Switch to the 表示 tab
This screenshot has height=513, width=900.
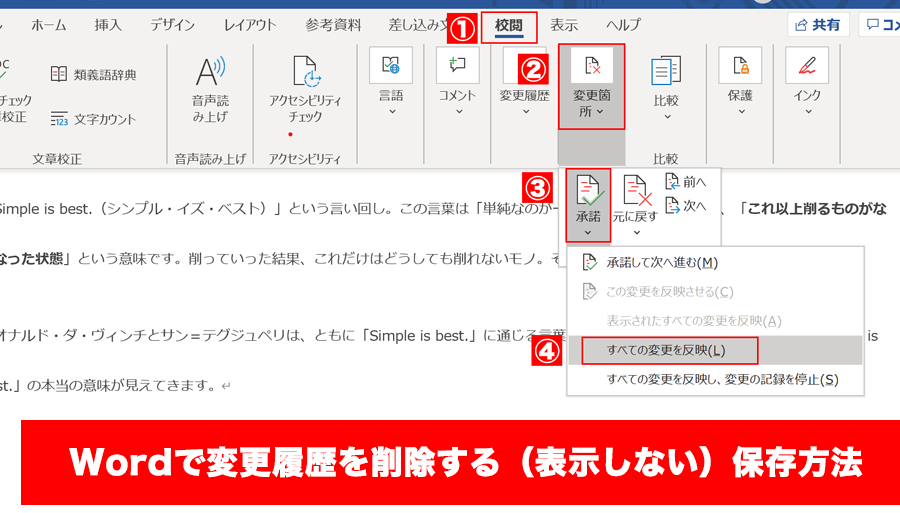[x=564, y=25]
